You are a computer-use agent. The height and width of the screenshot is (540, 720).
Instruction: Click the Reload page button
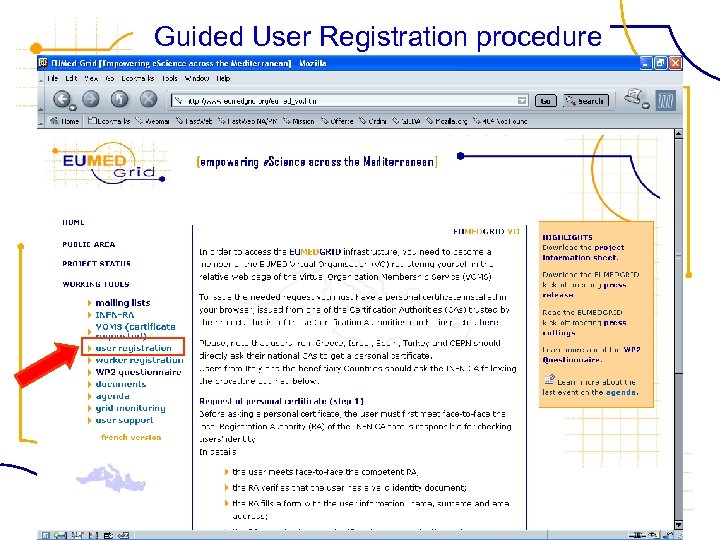tap(119, 99)
